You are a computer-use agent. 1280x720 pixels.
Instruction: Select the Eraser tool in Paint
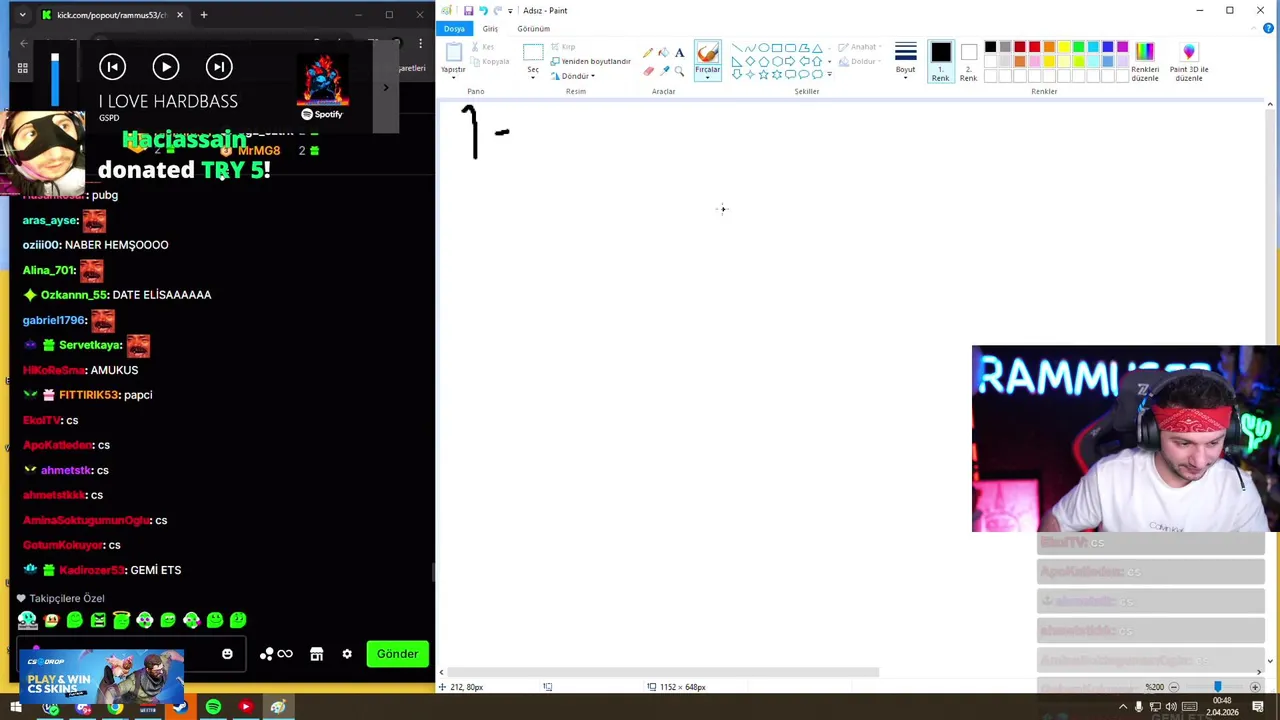[648, 71]
